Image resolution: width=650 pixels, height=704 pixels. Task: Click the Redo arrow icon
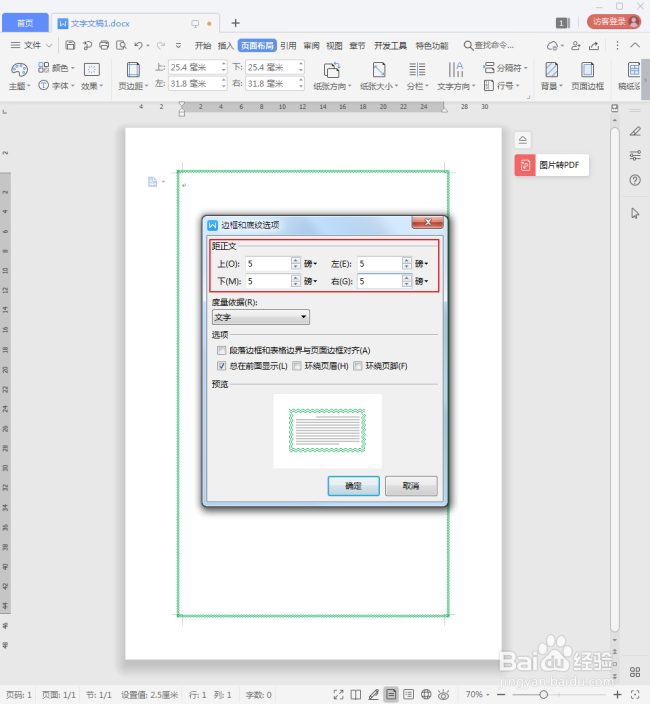[161, 45]
